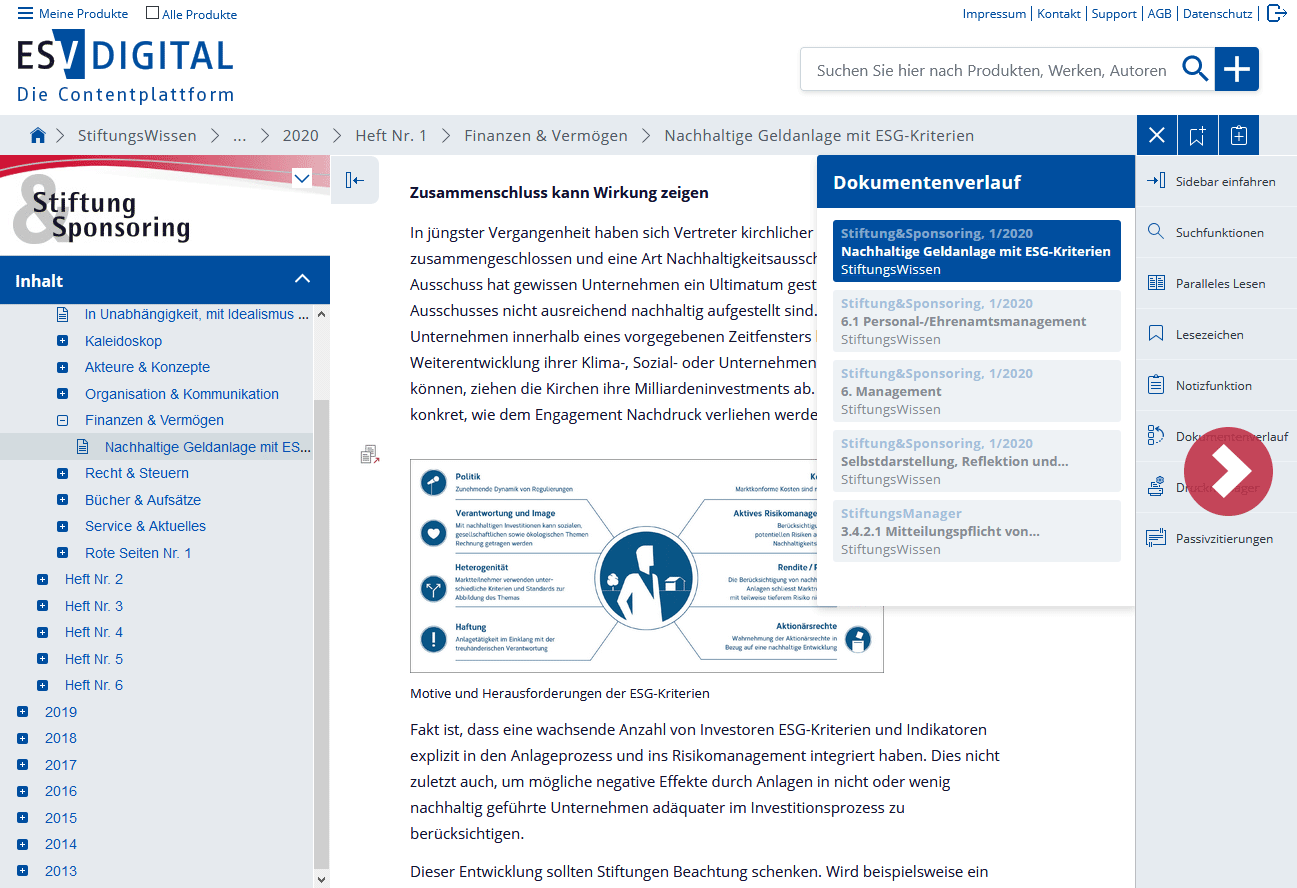Viewport: 1297px width, 888px height.
Task: Expand the Heft Nr. 4 node
Action: point(42,632)
